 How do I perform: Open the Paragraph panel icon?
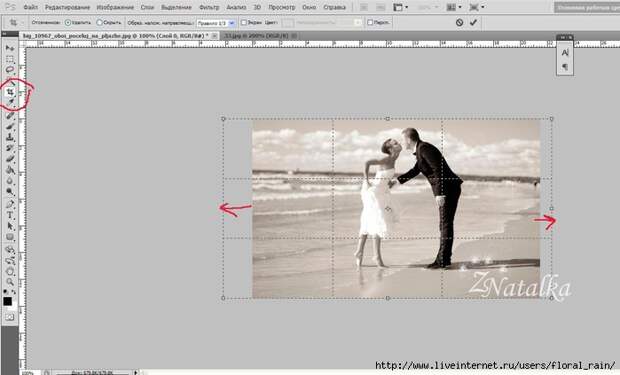(565, 67)
